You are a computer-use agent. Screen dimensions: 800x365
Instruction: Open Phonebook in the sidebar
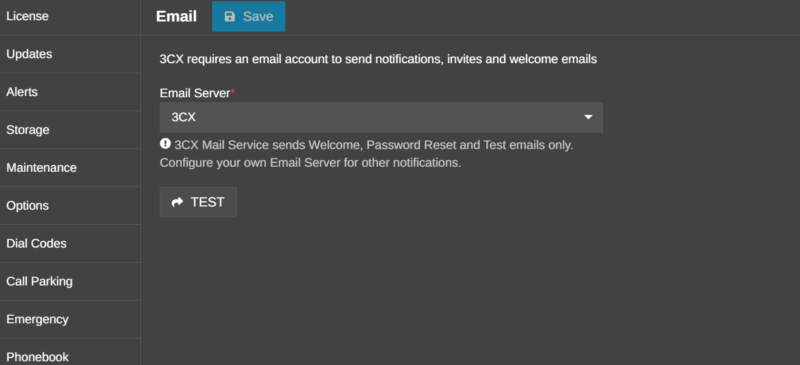click(x=70, y=353)
